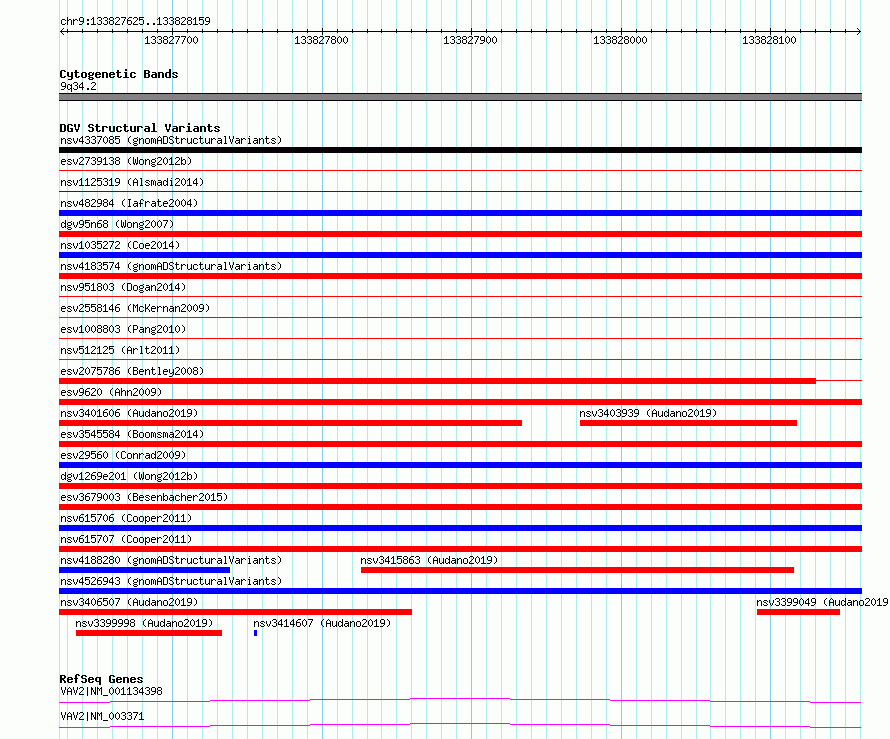Open variant nsv4526943 (gnomADStructuralVariants)
890x739 pixels.
(171, 581)
